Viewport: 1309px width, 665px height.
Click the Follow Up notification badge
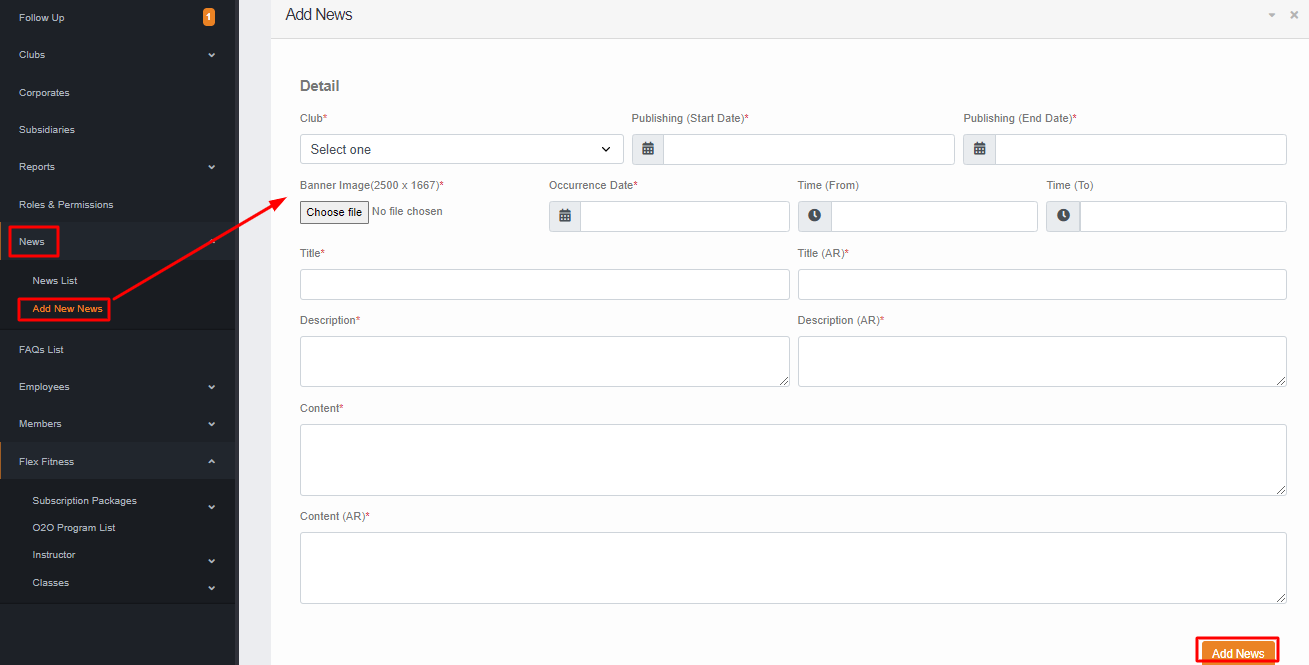(208, 17)
